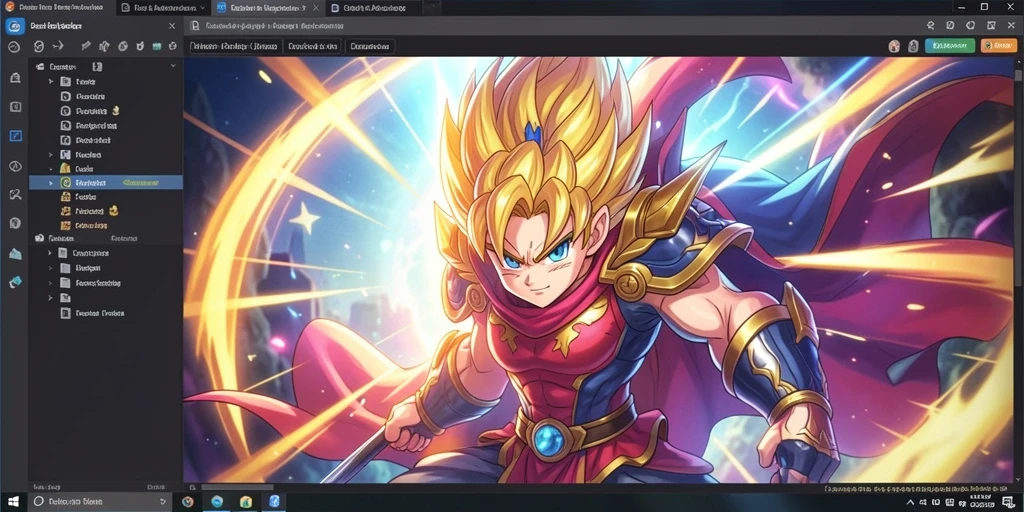This screenshot has height=512, width=1024.
Task: Click the gray icon between avatar and green button
Action: [913, 46]
